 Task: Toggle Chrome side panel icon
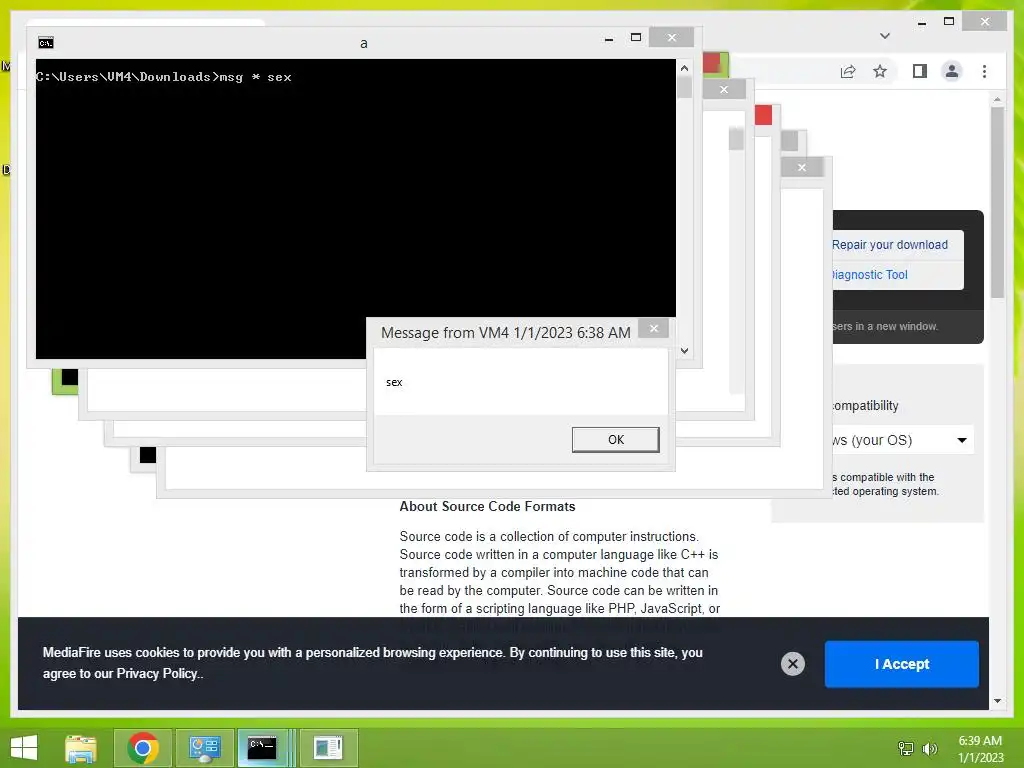point(920,71)
